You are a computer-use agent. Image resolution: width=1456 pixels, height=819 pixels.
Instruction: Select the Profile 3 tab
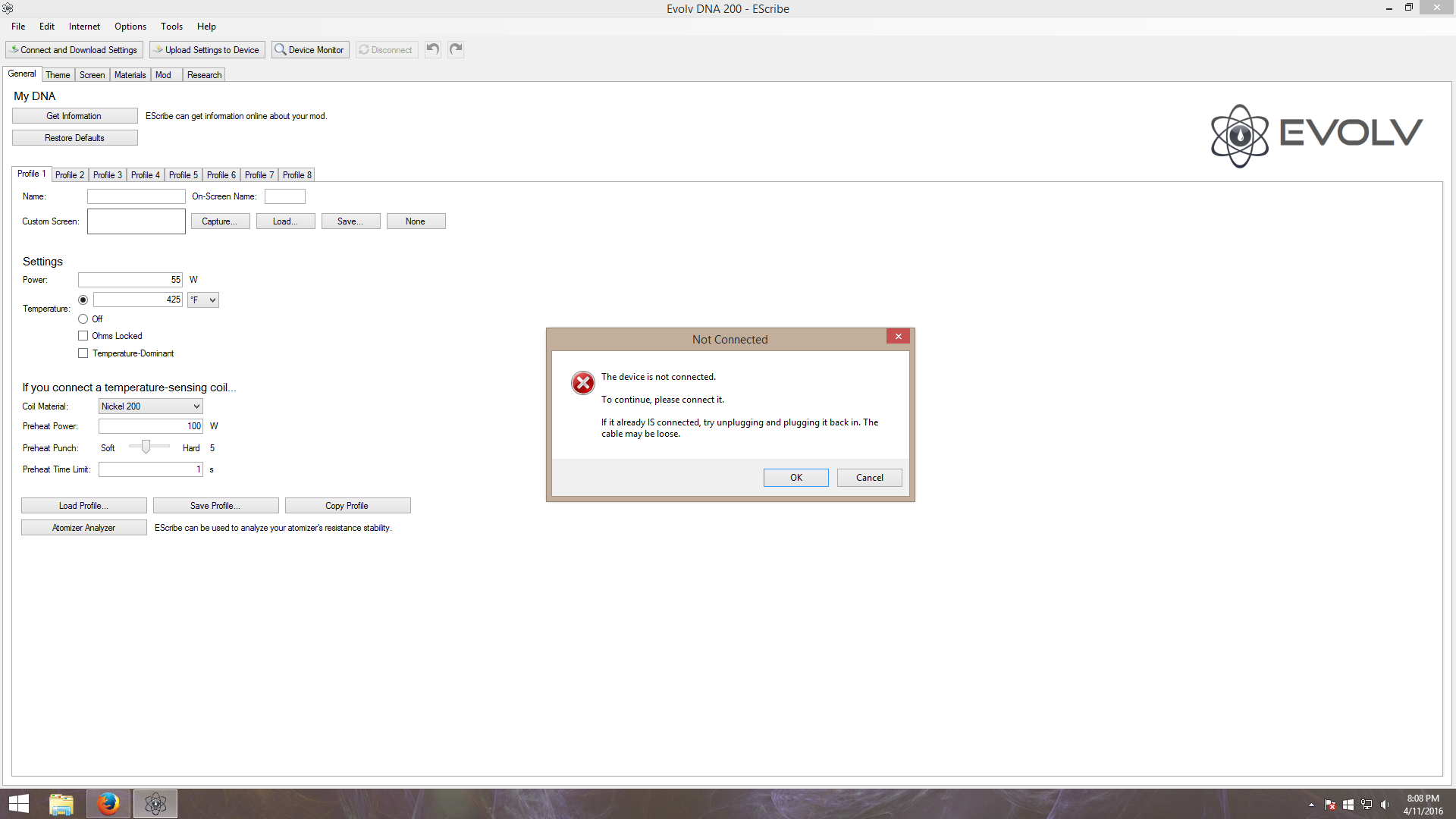point(107,174)
